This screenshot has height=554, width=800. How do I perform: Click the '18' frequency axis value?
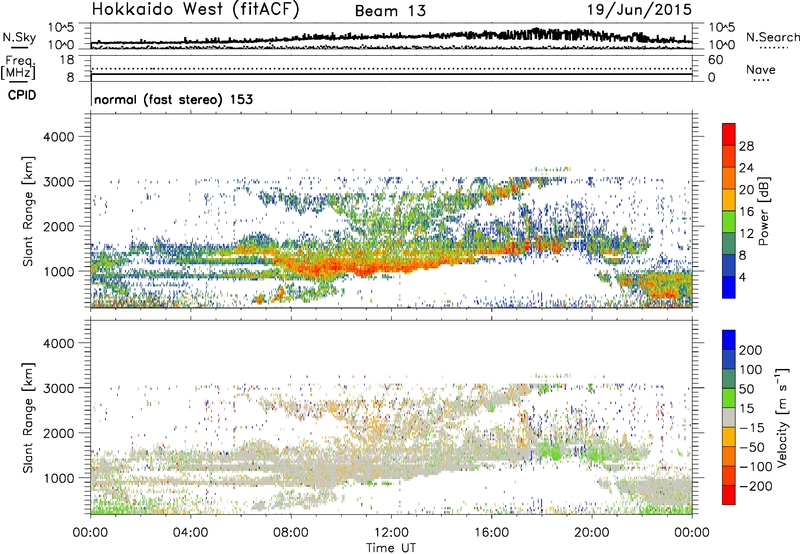click(67, 60)
